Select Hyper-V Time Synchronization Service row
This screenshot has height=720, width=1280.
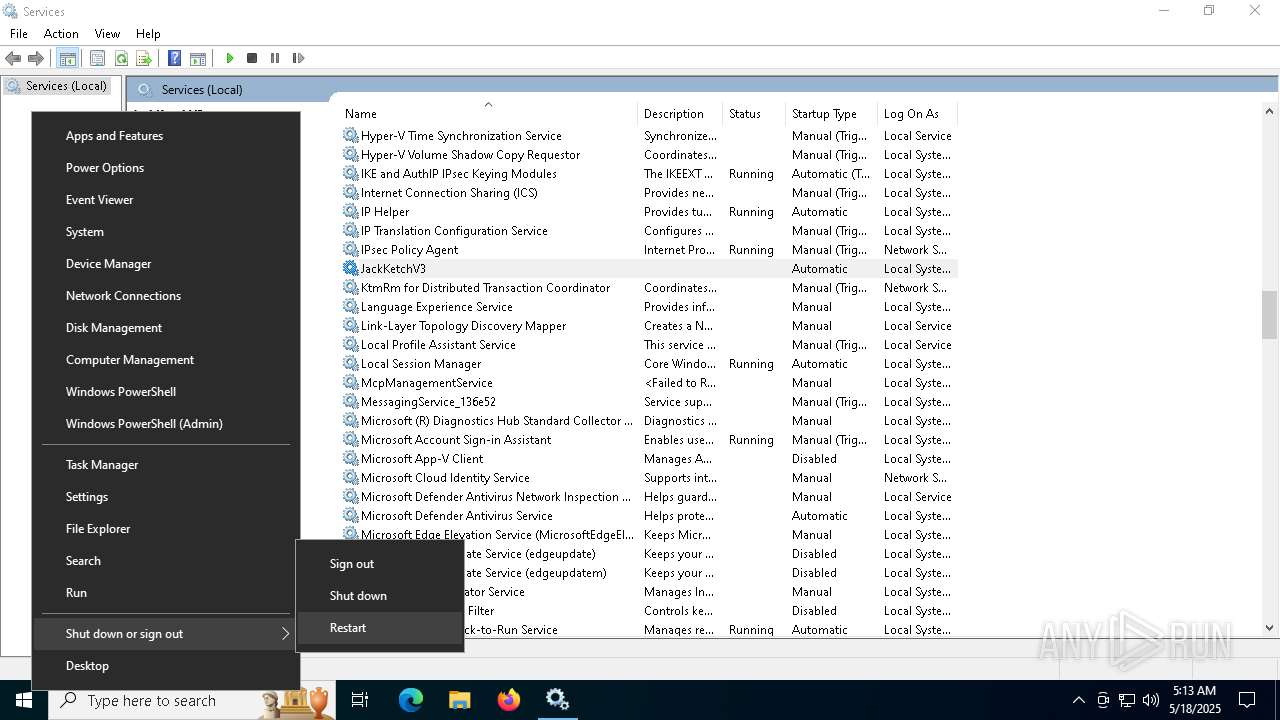click(648, 136)
